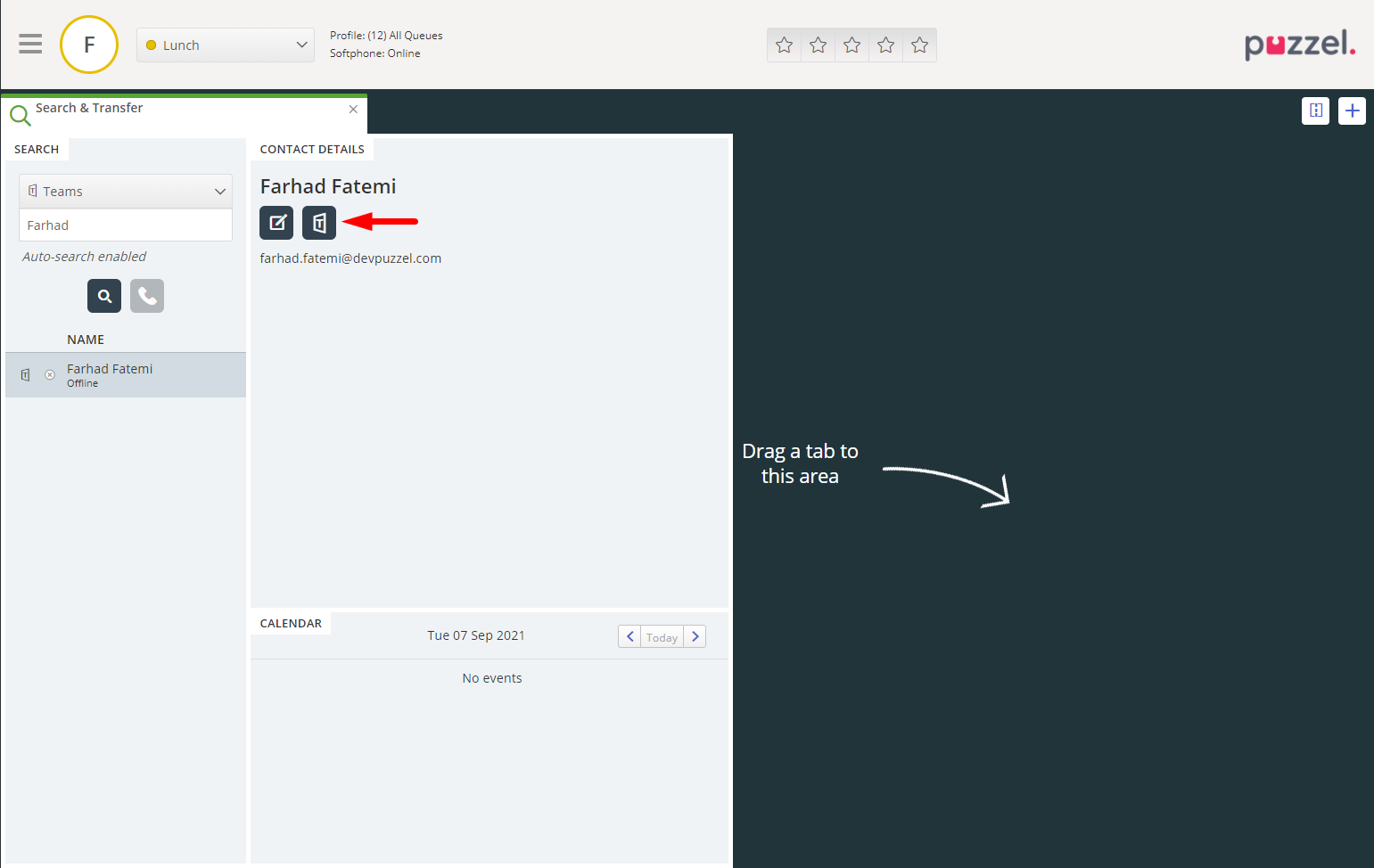Open the Lunch status dropdown
Viewport: 1374px width, 868px height.
click(x=226, y=45)
